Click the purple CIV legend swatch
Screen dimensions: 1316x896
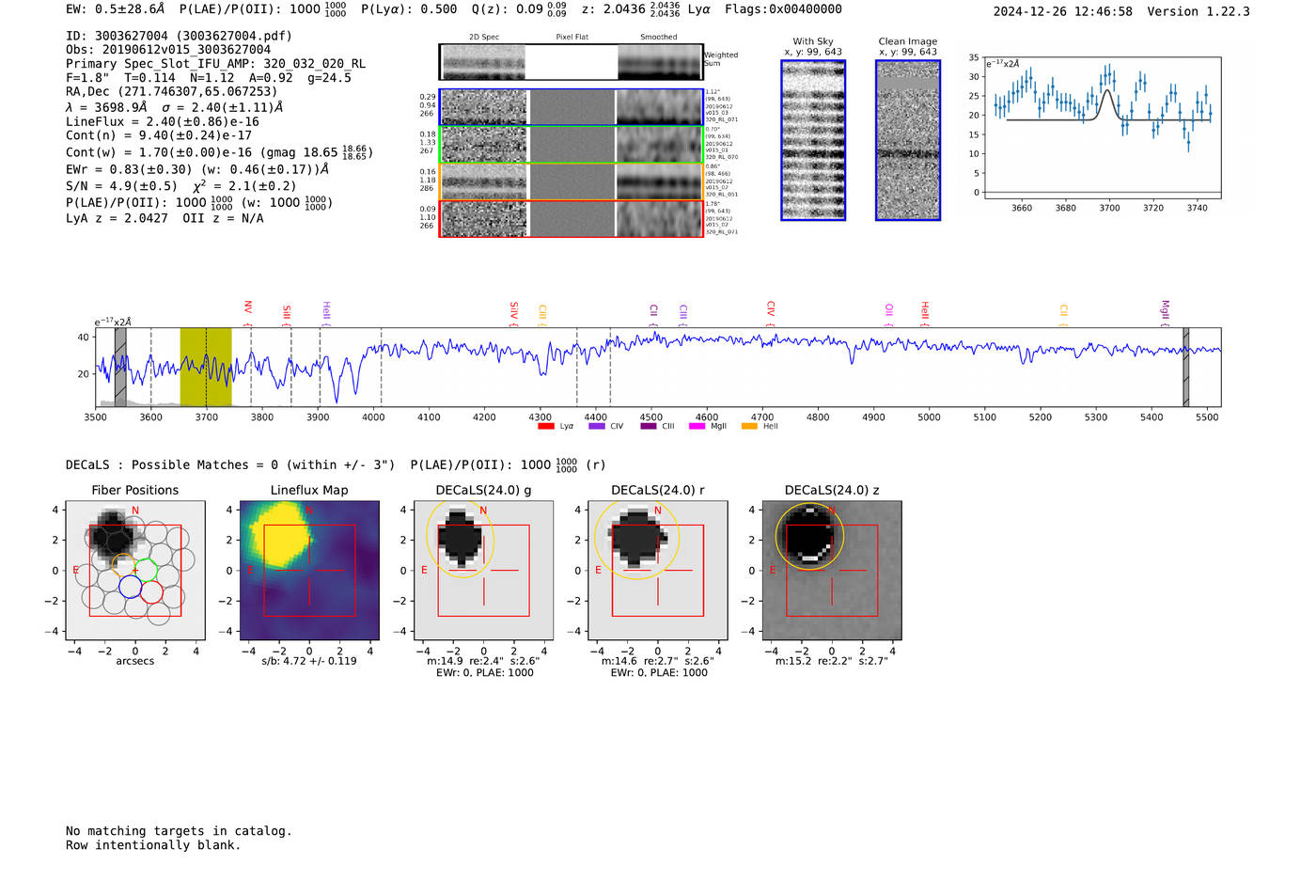point(596,426)
